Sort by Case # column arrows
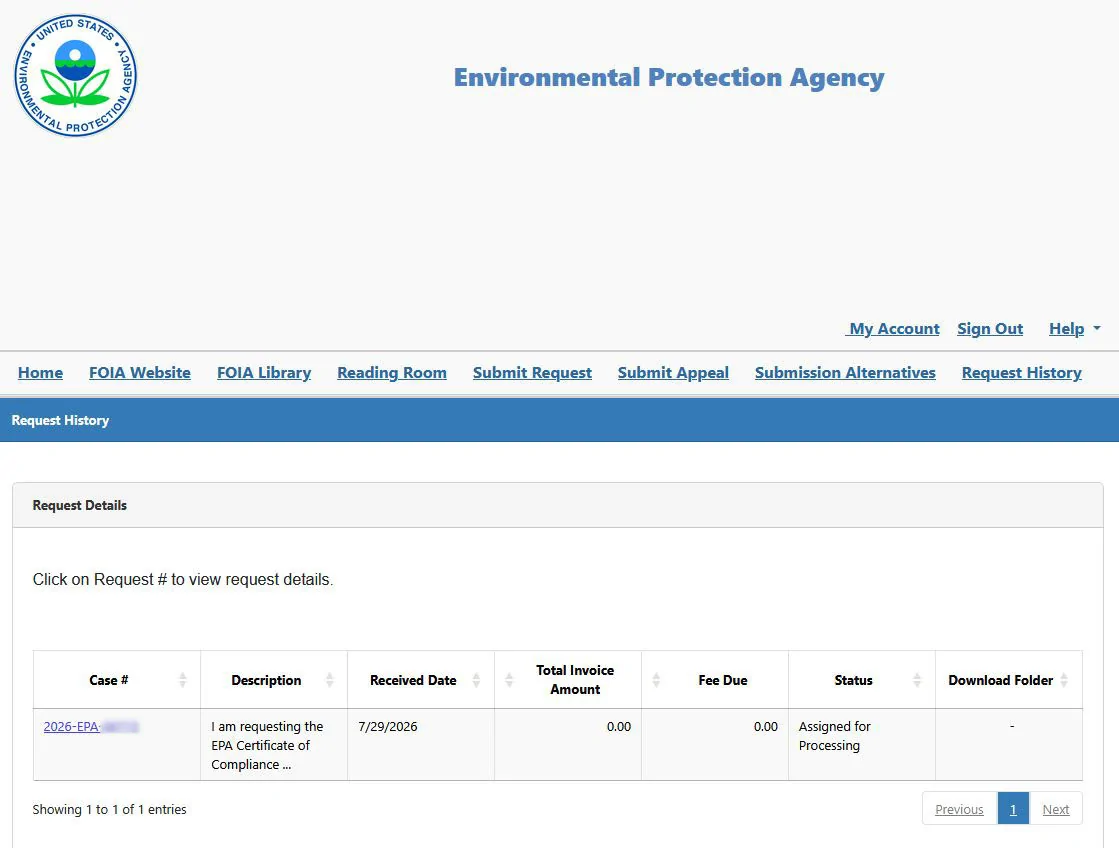The height and width of the screenshot is (848, 1119). [x=183, y=680]
